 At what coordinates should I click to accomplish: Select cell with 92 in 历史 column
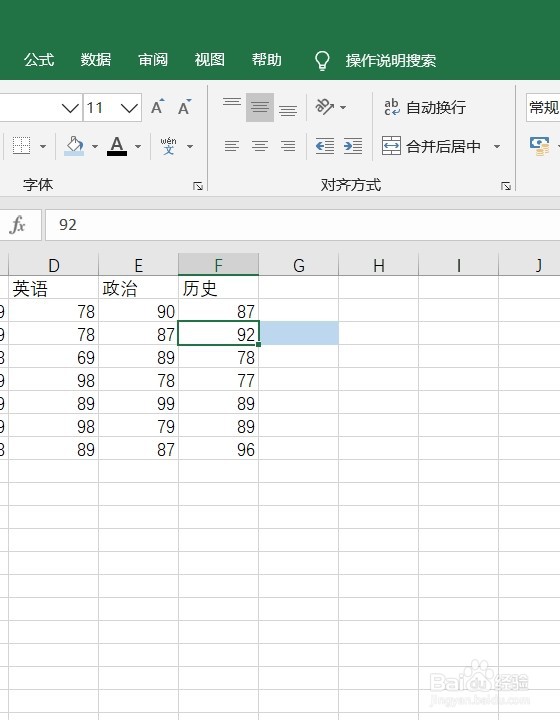pyautogui.click(x=218, y=333)
